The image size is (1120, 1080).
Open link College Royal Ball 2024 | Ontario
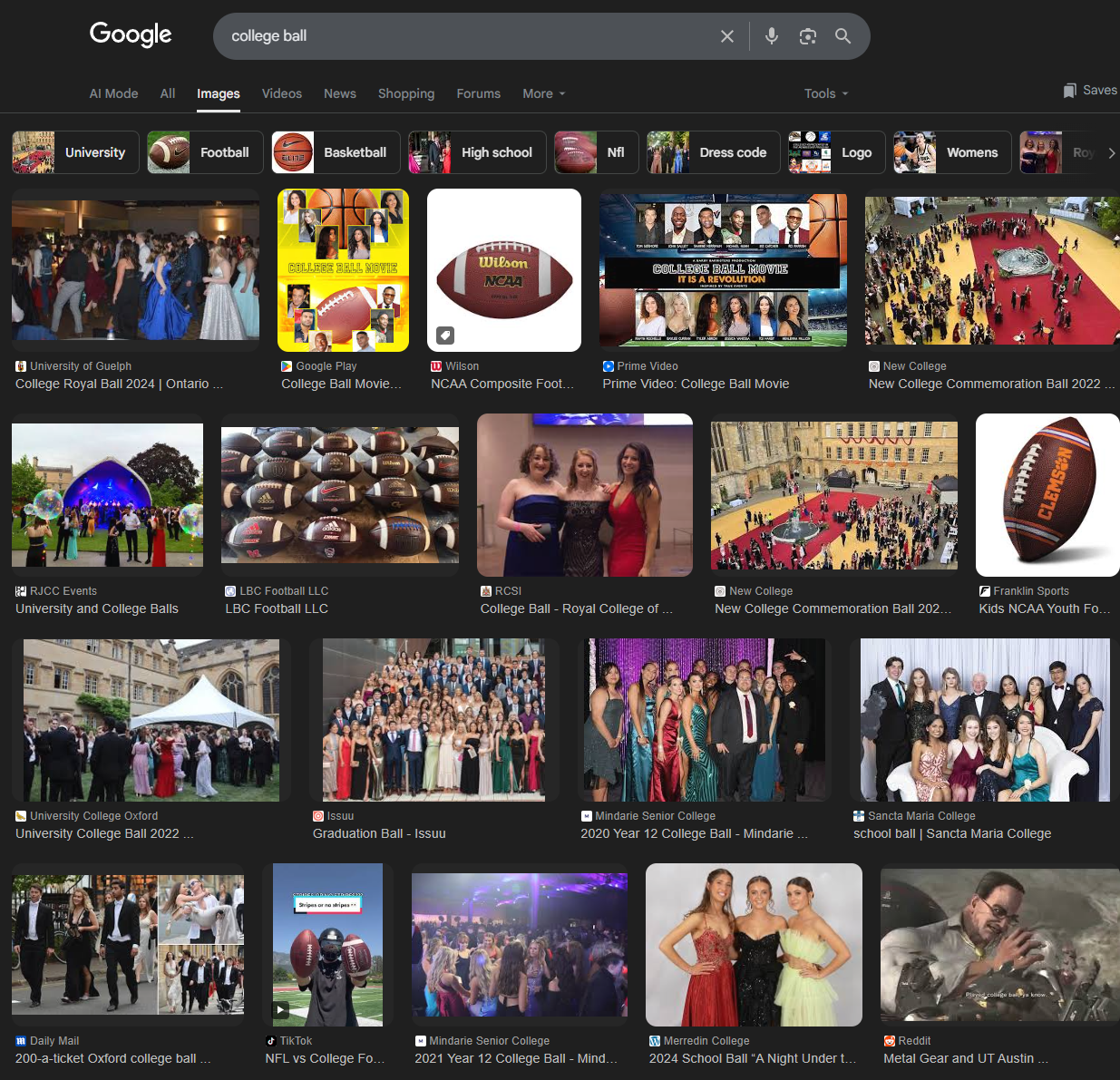[119, 384]
